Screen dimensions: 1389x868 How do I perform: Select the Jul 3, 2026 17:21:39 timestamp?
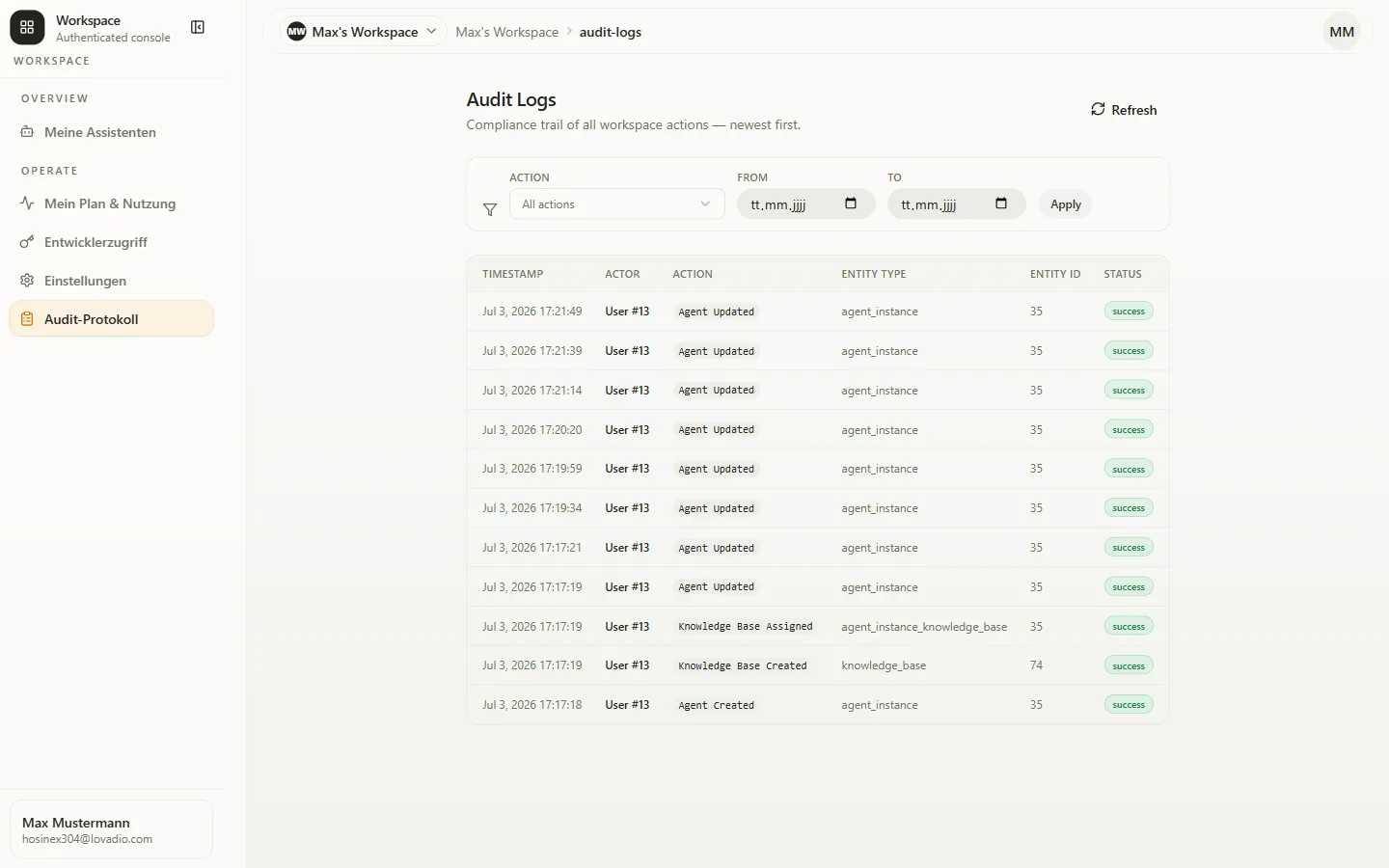(532, 351)
